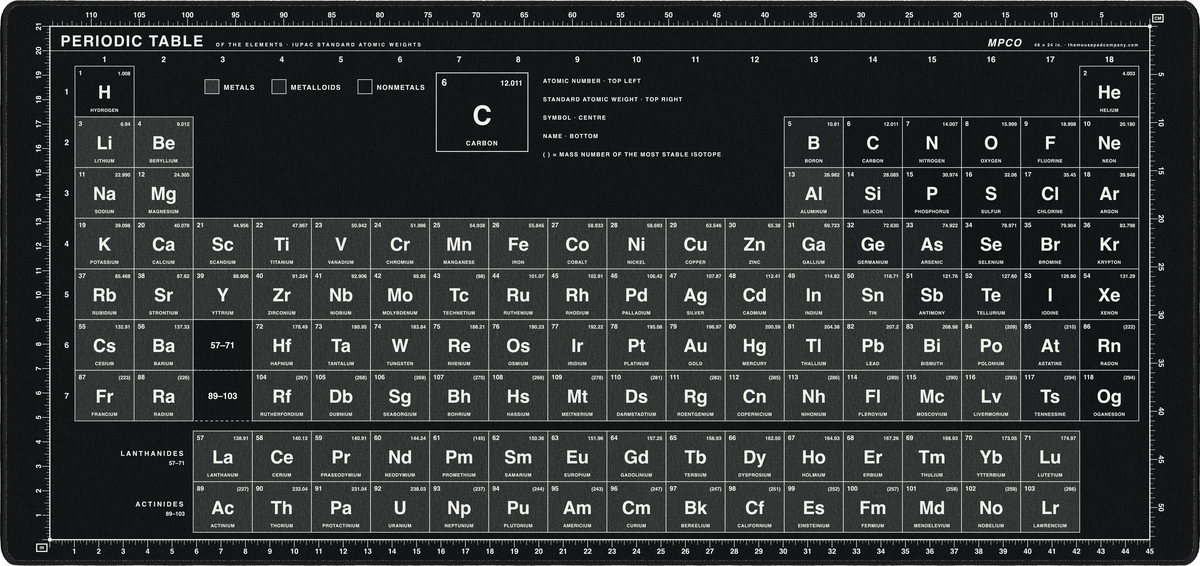
Task: Select the Rutherfordium cell
Action: click(282, 396)
